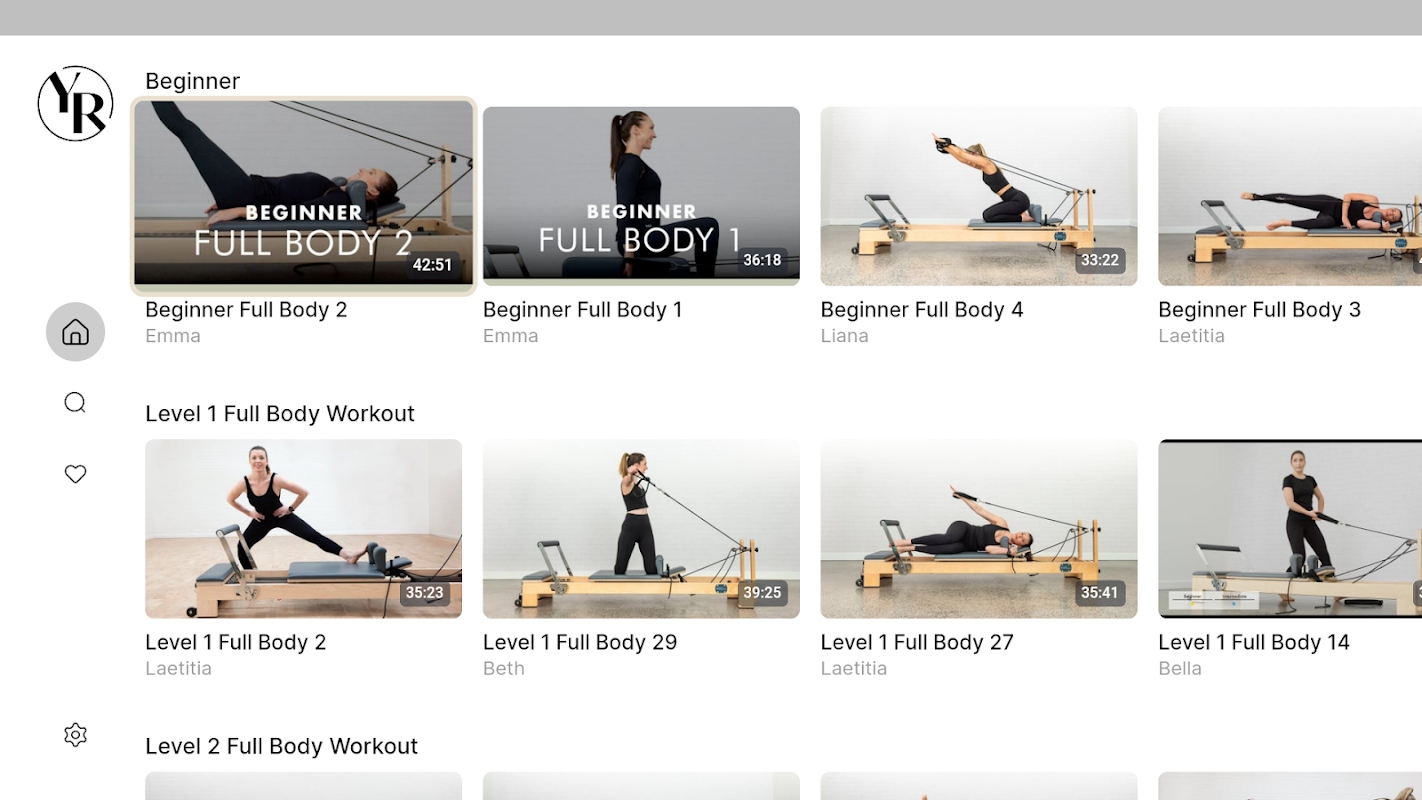The height and width of the screenshot is (800, 1422).
Task: Click the Level 1 Full Body 29 title
Action: pyautogui.click(x=580, y=642)
